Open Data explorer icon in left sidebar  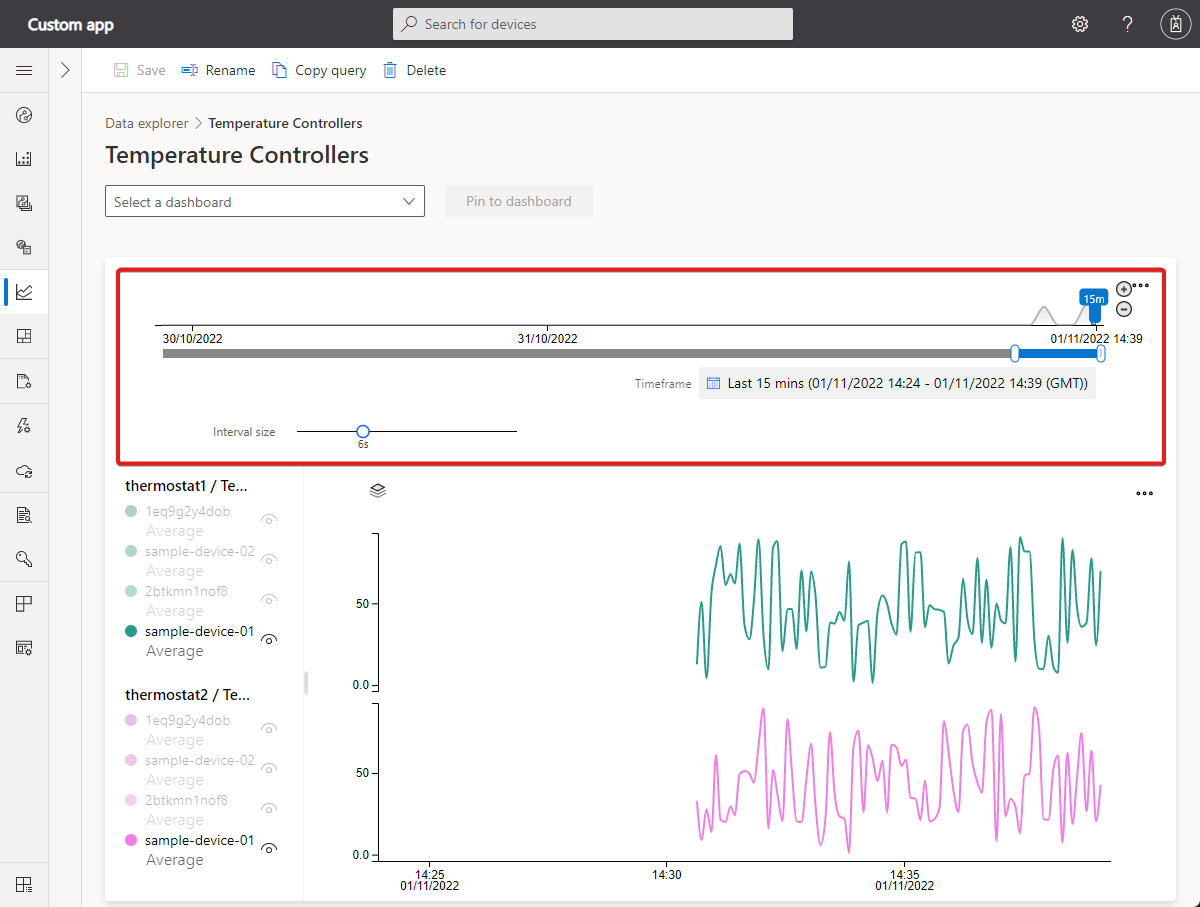coord(24,292)
